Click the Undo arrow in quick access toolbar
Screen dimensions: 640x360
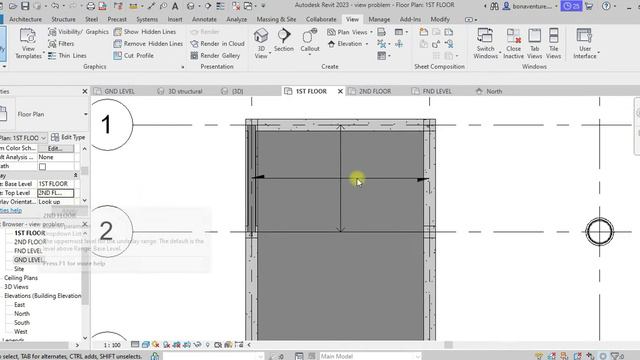(x=55, y=6)
